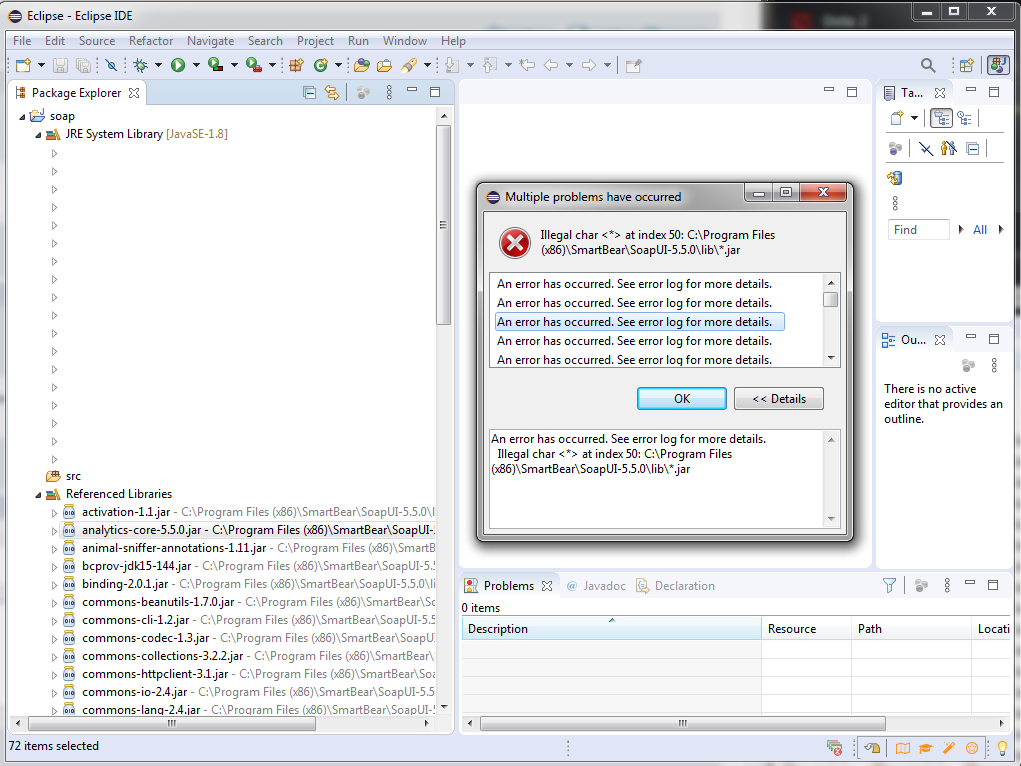Click the Package Explorer horizontal scrollbar thumb

point(172,723)
